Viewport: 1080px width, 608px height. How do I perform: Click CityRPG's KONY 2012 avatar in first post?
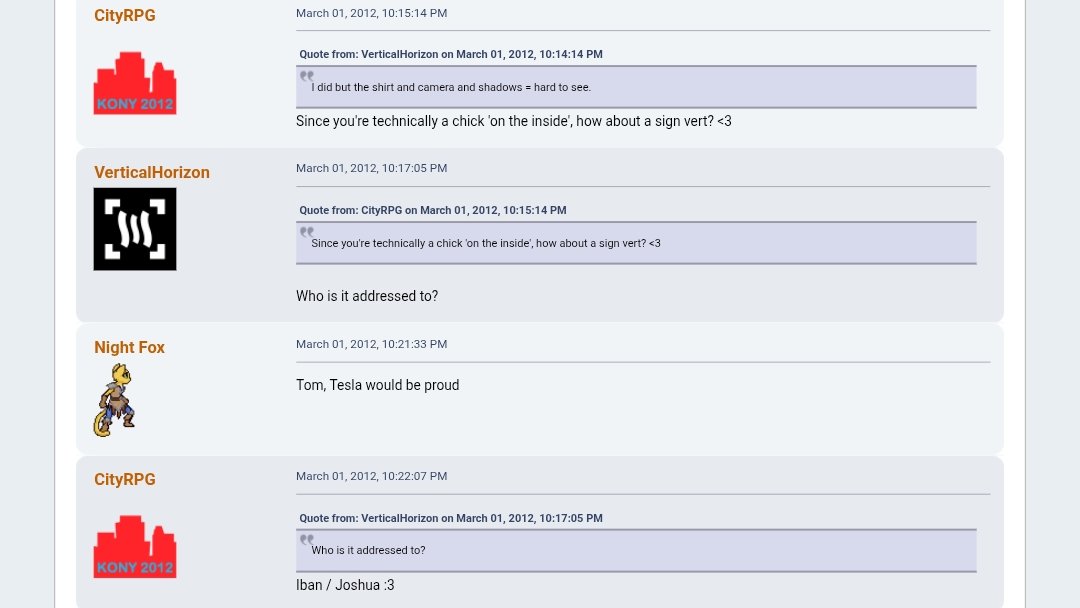135,84
